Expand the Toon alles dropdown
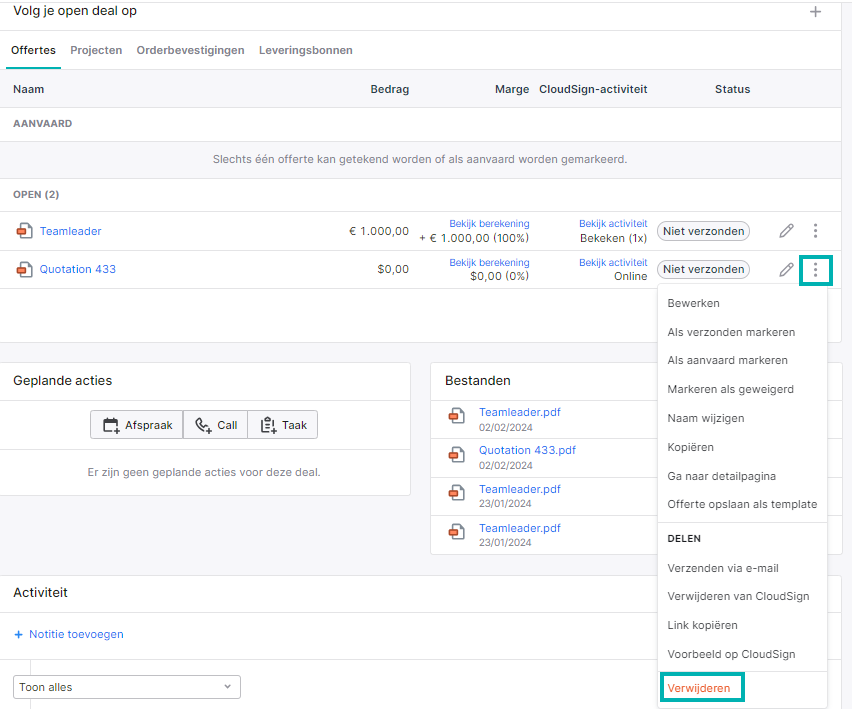This screenshot has width=852, height=709. [x=127, y=687]
